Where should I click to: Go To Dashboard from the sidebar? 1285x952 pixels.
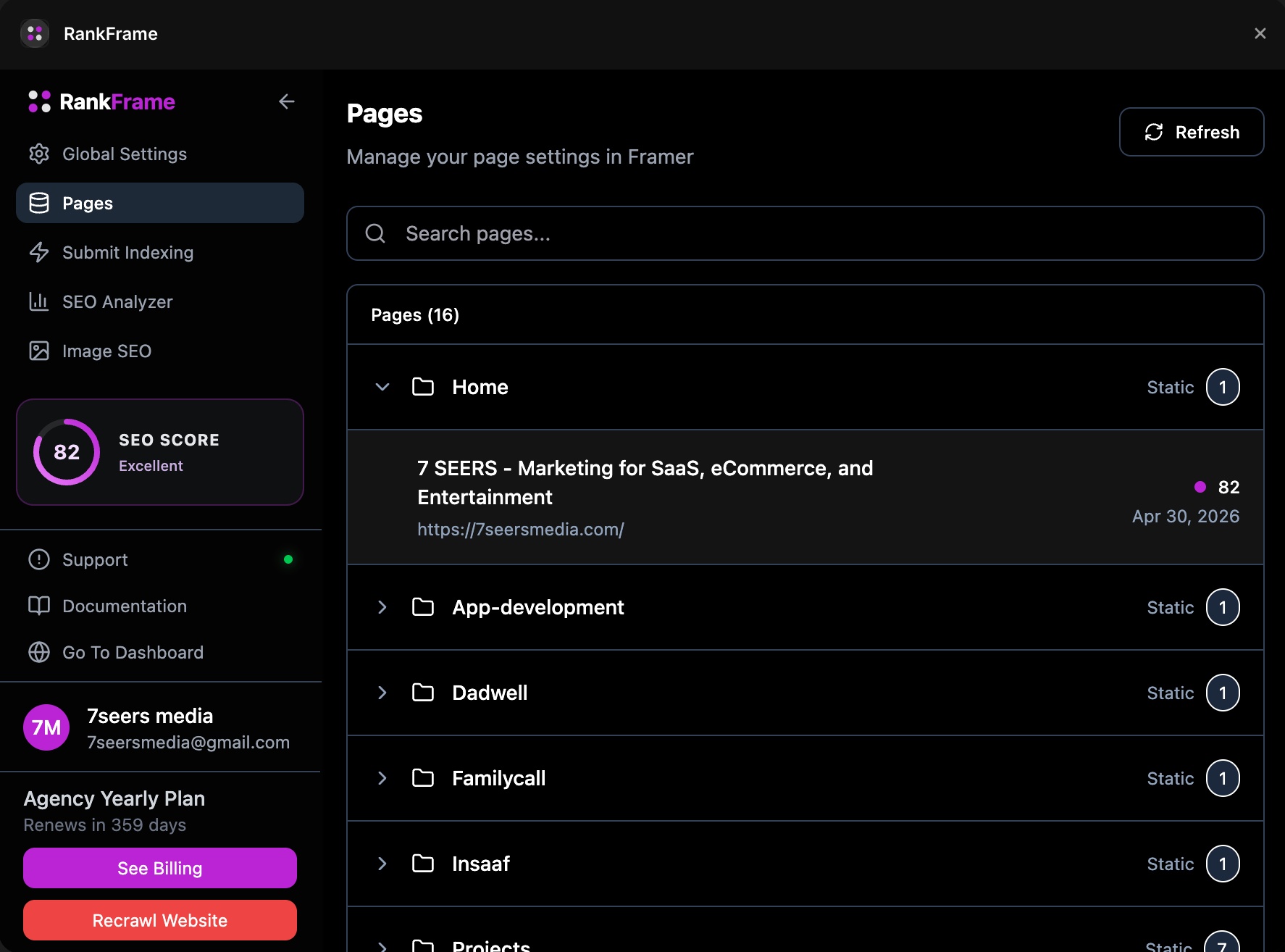pos(39,652)
